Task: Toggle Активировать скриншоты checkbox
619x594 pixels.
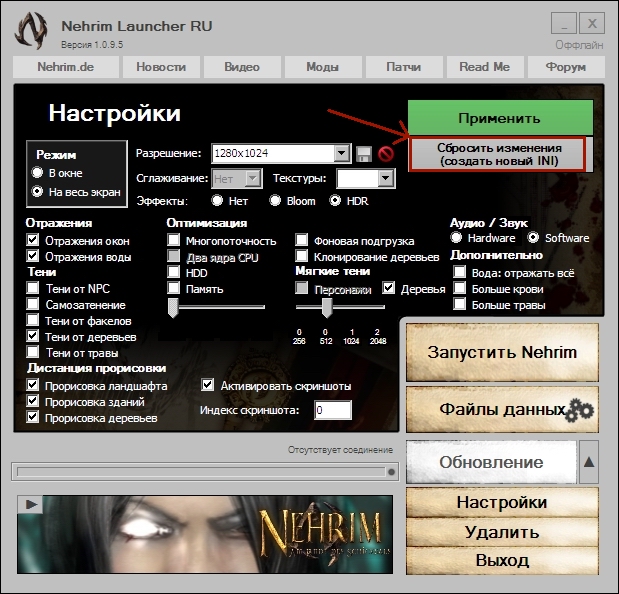Action: (208, 384)
